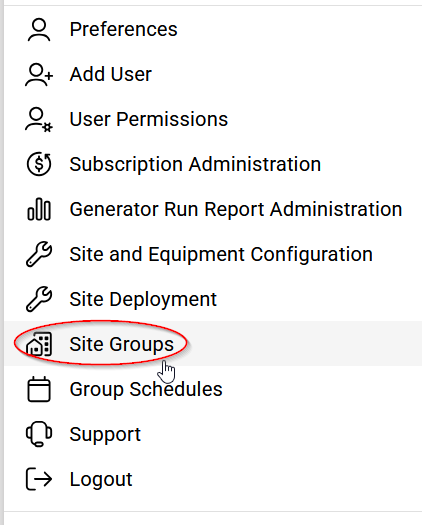Click the Support headset icon

coord(39,434)
